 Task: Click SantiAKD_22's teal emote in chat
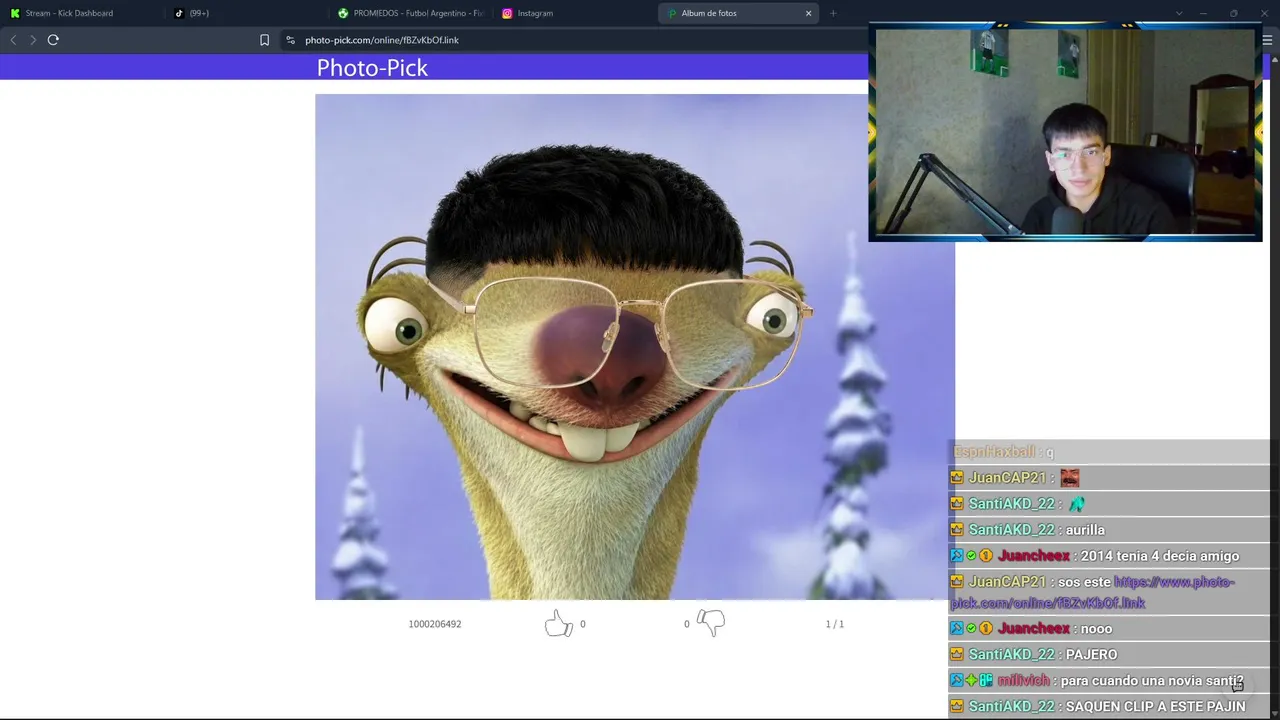click(x=1076, y=504)
